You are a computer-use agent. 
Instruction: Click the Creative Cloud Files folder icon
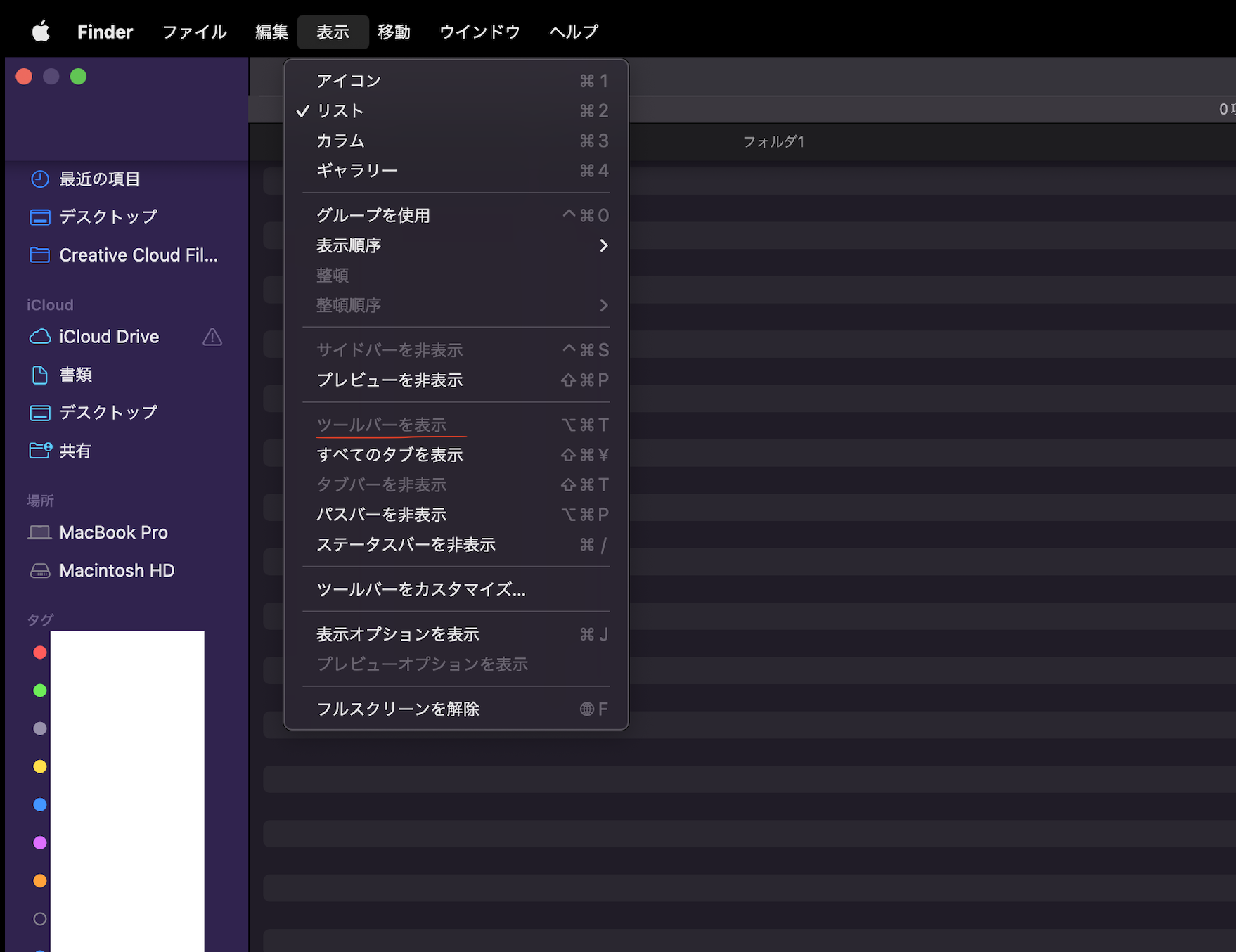[40, 255]
